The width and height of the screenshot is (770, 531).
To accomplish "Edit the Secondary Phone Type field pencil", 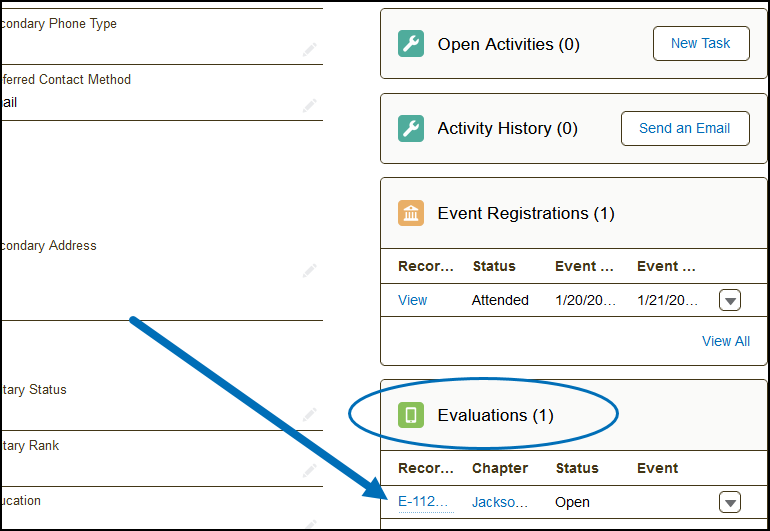I will (310, 48).
